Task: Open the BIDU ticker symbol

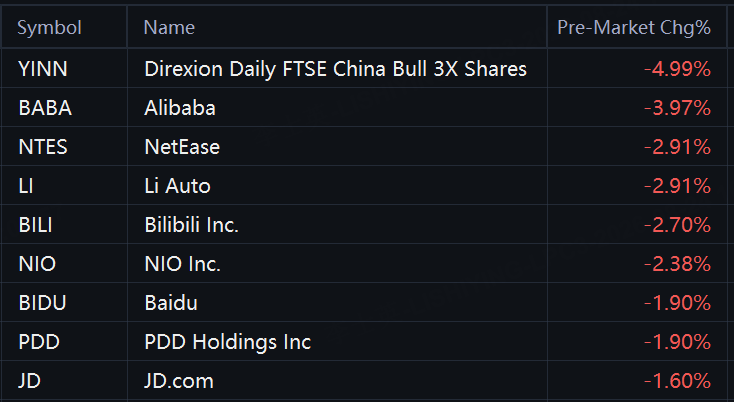Action: [x=43, y=303]
